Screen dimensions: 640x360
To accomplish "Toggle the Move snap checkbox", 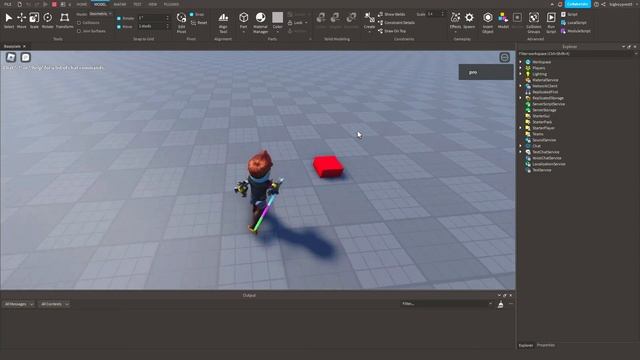I will click(119, 27).
